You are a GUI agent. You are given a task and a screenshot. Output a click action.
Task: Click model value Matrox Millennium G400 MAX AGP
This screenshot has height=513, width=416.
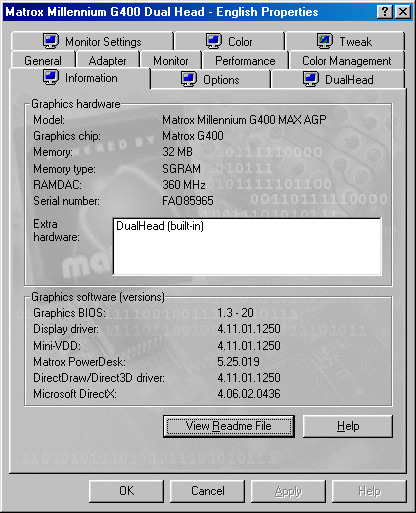(244, 120)
